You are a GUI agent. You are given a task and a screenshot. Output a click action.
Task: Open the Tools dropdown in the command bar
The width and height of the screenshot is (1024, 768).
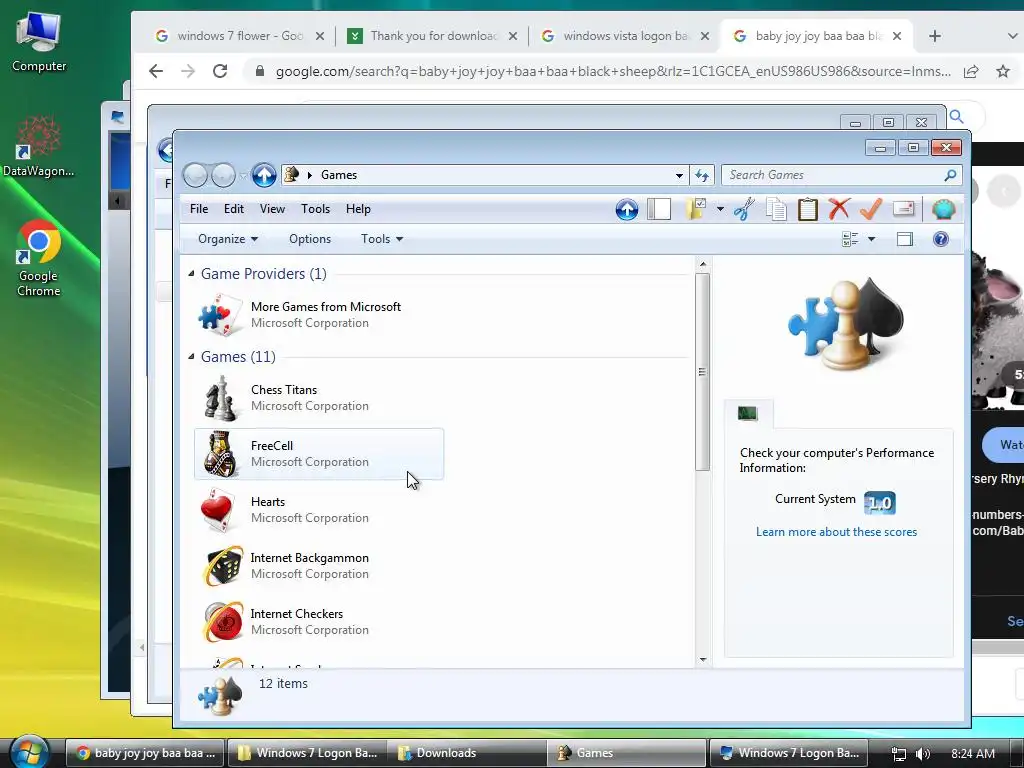pyautogui.click(x=382, y=239)
